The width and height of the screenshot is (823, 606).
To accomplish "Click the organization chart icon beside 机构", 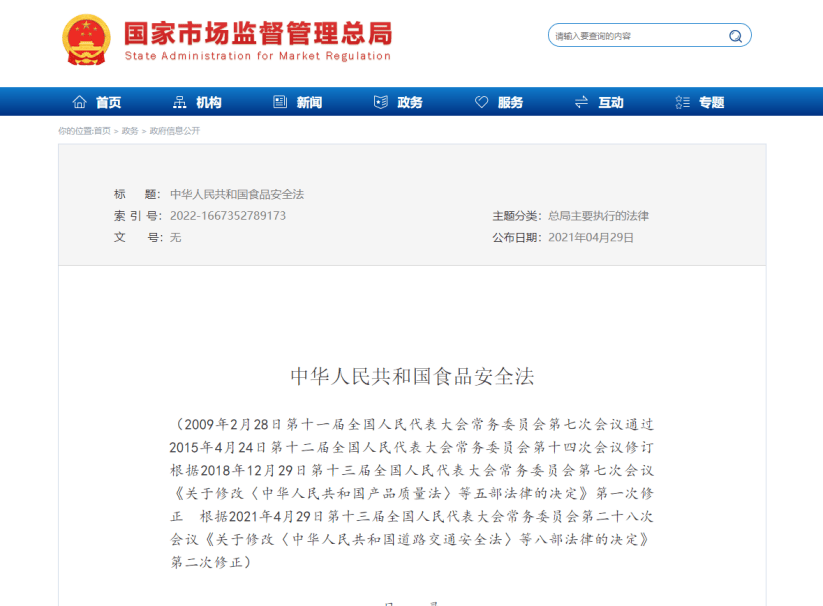I will (x=180, y=102).
